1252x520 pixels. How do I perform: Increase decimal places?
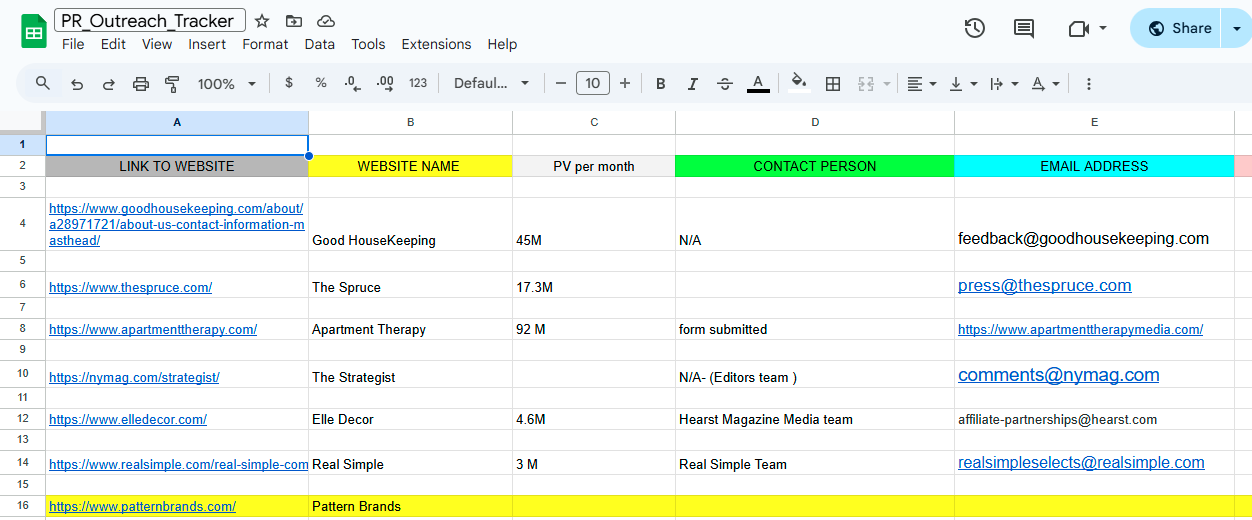pos(385,83)
